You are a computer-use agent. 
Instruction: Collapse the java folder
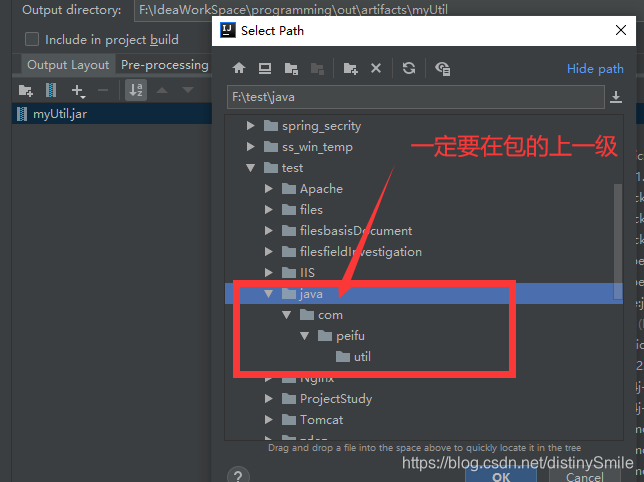click(x=269, y=294)
